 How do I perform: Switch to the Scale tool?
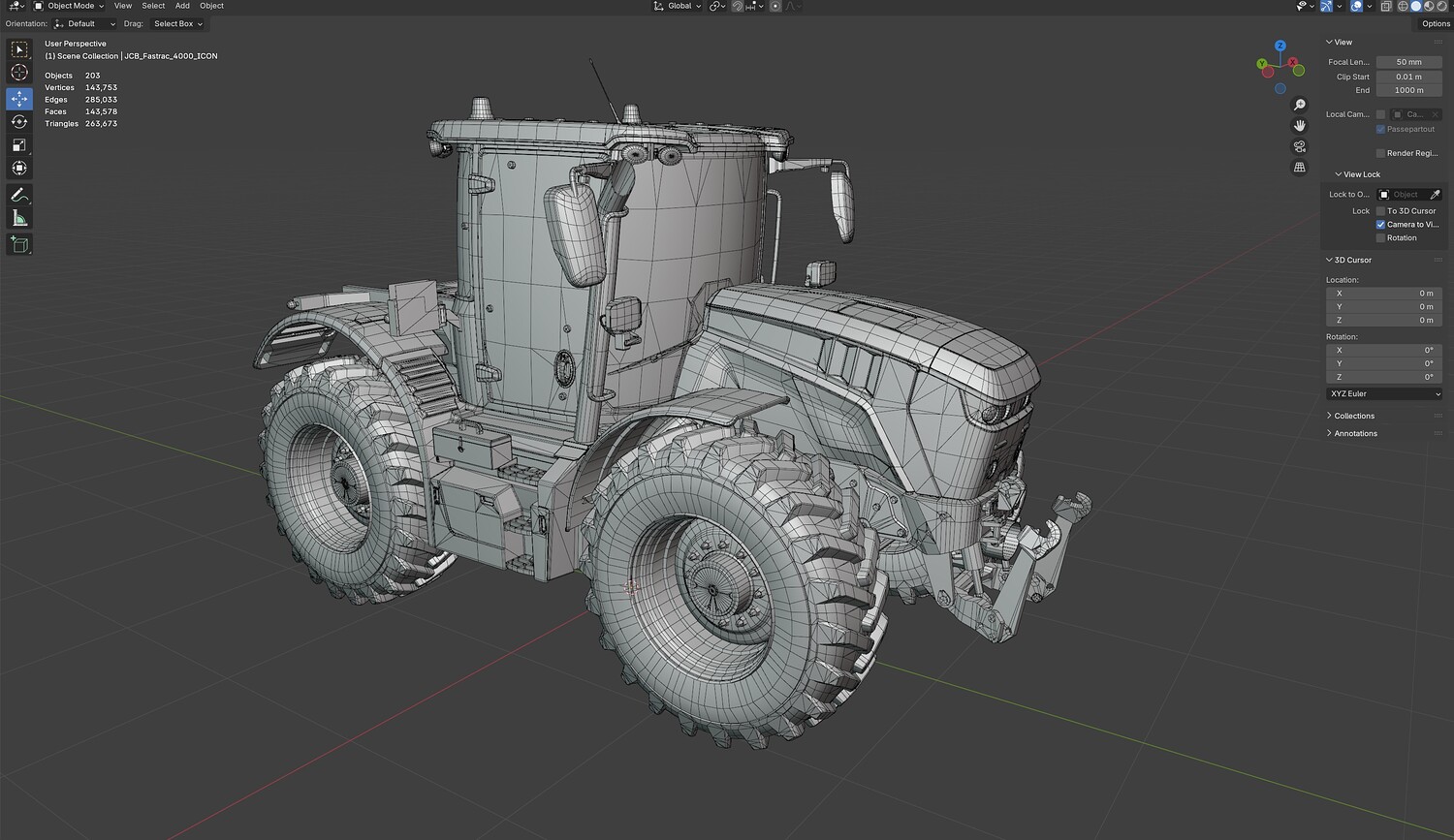point(19,145)
